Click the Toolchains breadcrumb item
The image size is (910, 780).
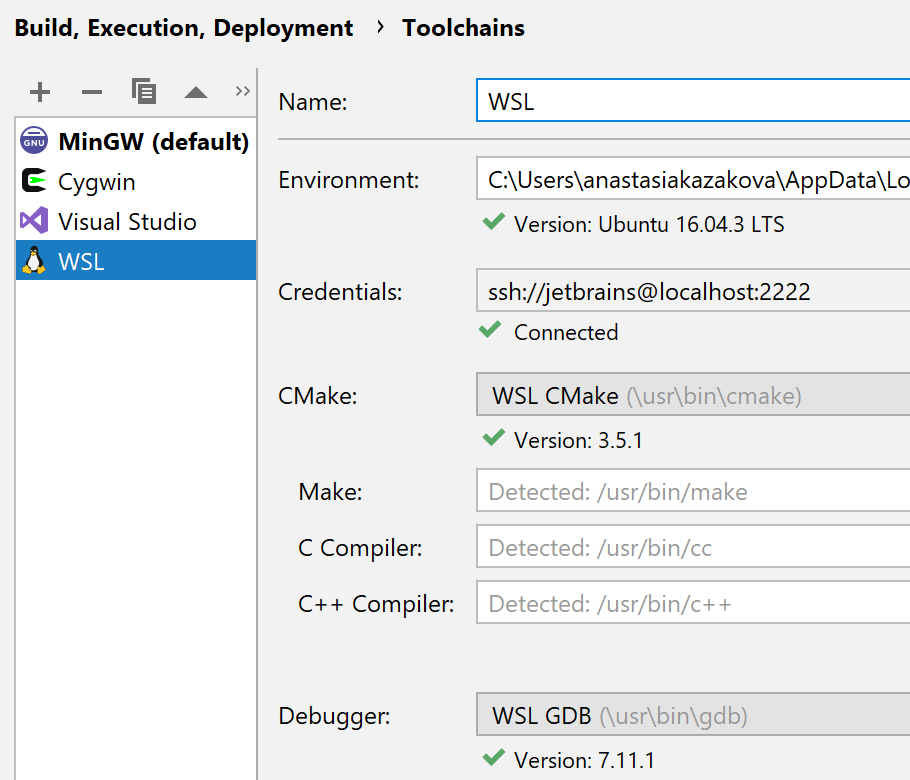coord(463,27)
